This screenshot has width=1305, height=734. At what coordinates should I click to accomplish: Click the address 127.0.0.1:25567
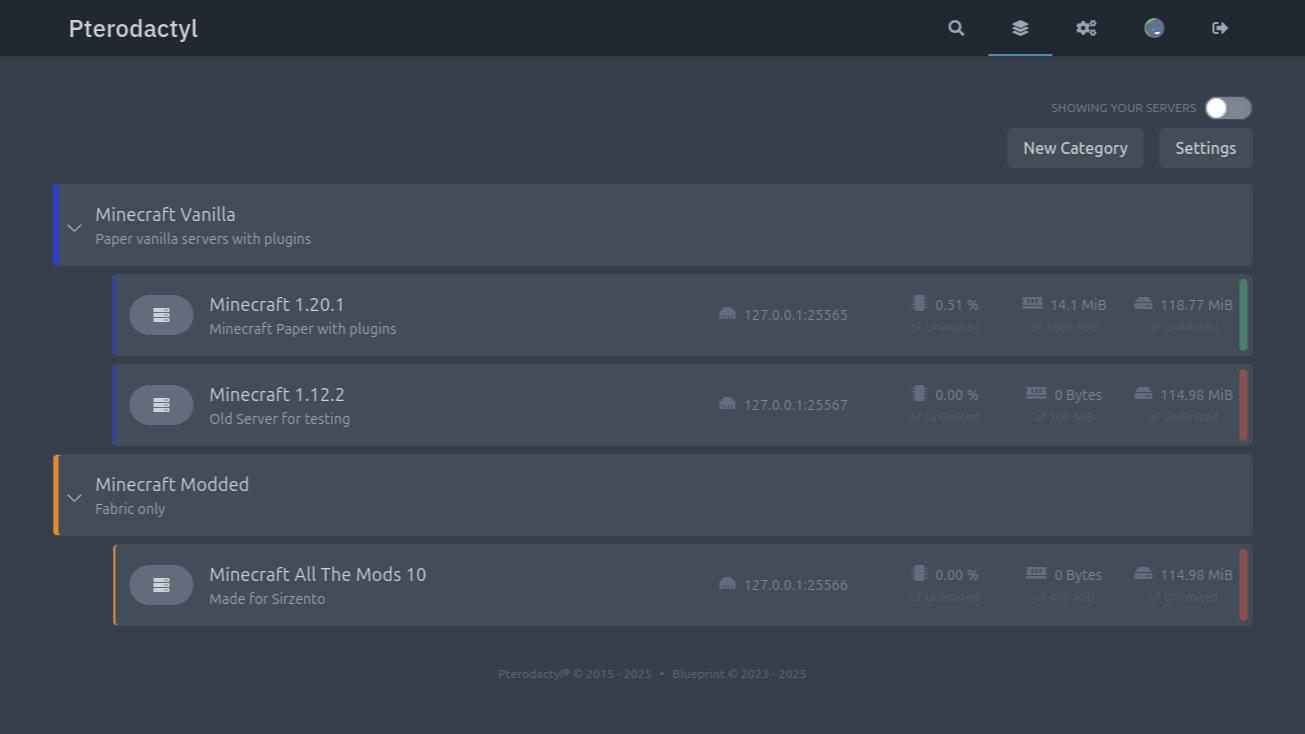tap(795, 405)
